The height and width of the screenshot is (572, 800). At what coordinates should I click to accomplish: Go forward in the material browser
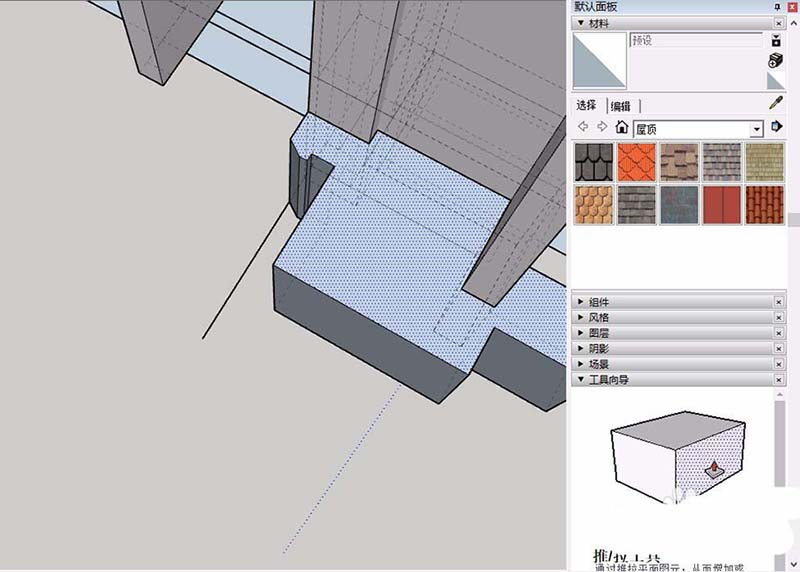pyautogui.click(x=602, y=126)
